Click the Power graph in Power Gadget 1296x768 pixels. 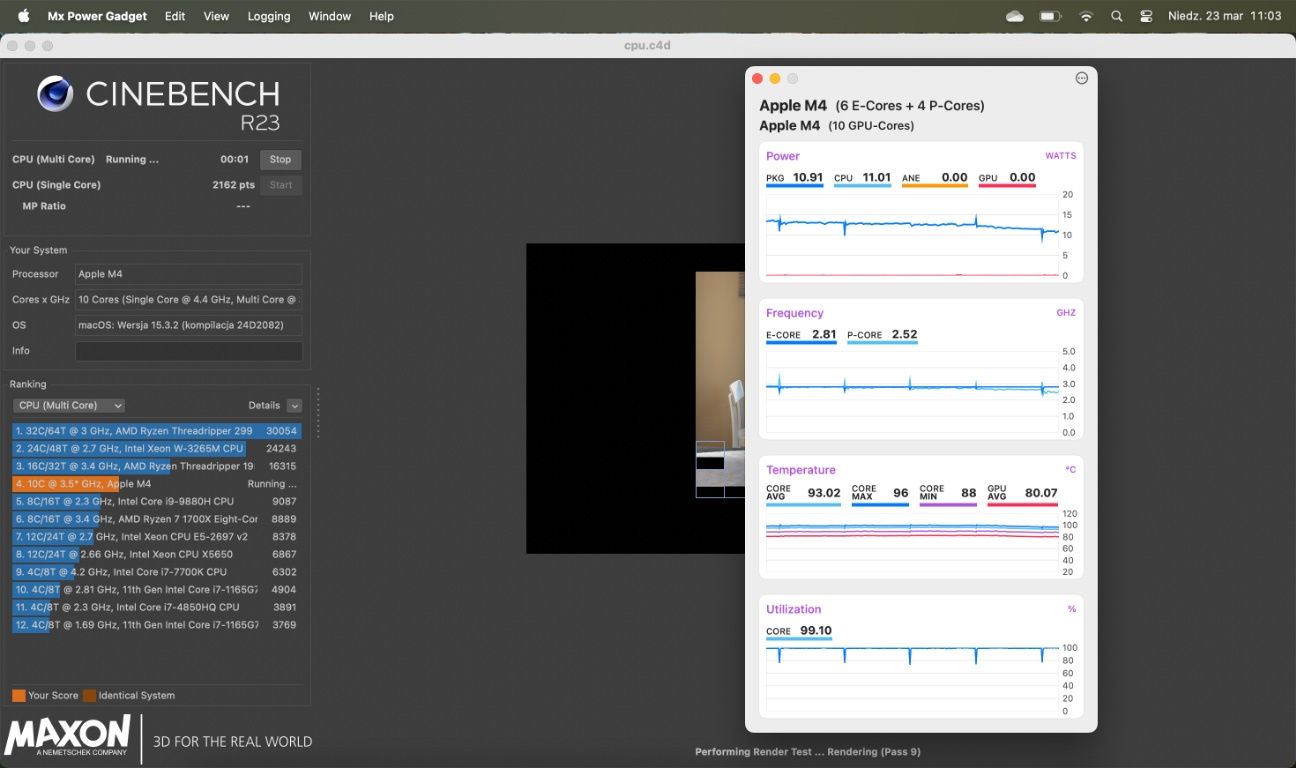coord(912,235)
